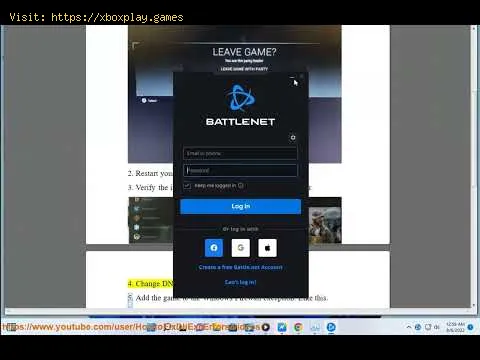Open Battle.net login settings gear
This screenshot has width=480, height=360.
click(x=293, y=137)
